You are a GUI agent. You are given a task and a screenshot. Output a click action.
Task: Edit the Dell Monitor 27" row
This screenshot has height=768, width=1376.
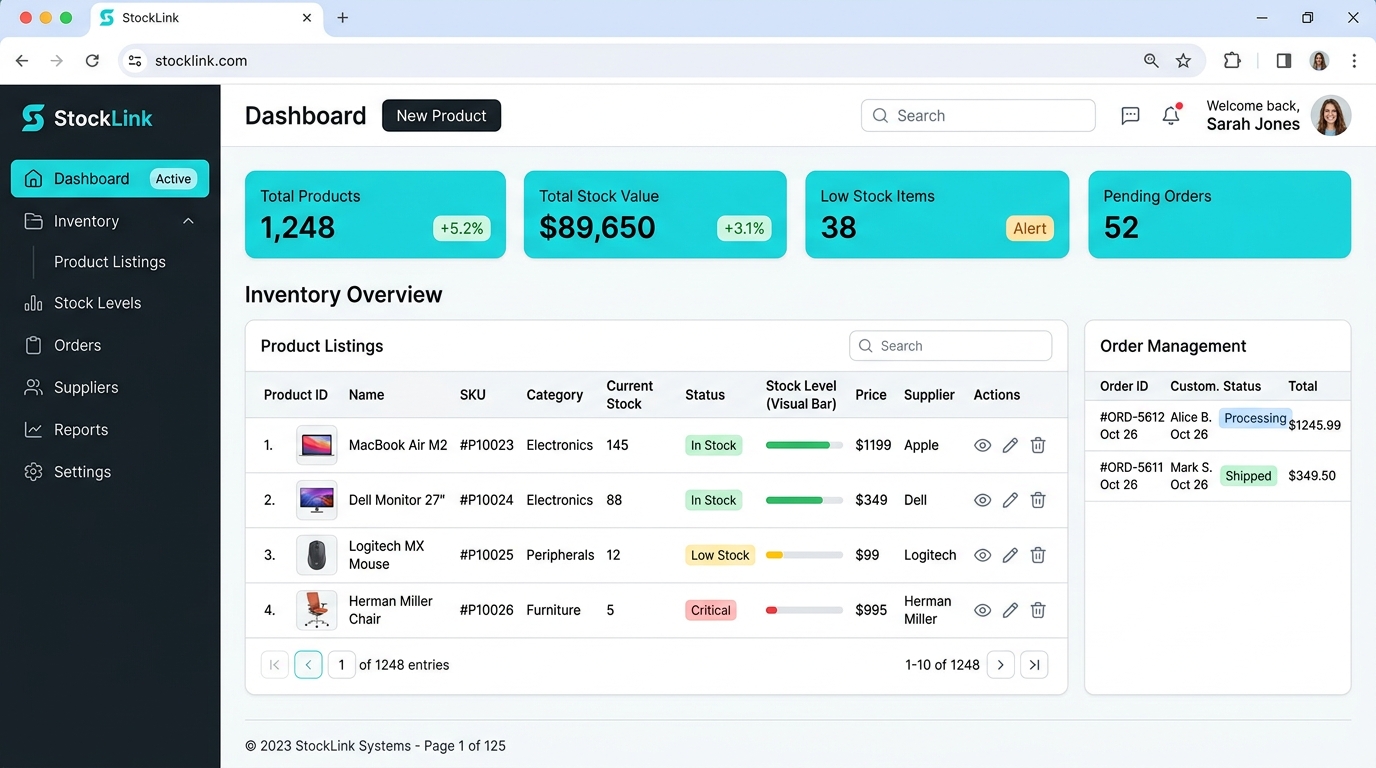point(1010,500)
